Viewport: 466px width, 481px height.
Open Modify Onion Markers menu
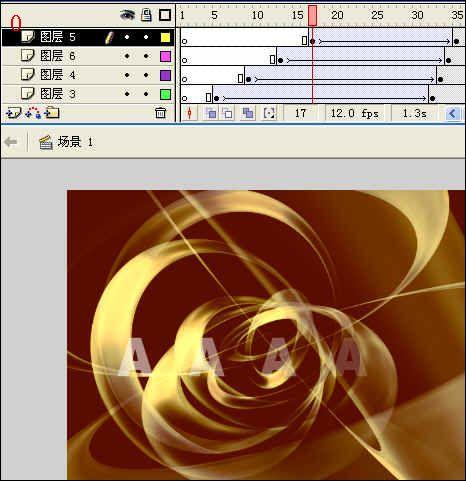pyautogui.click(x=269, y=114)
